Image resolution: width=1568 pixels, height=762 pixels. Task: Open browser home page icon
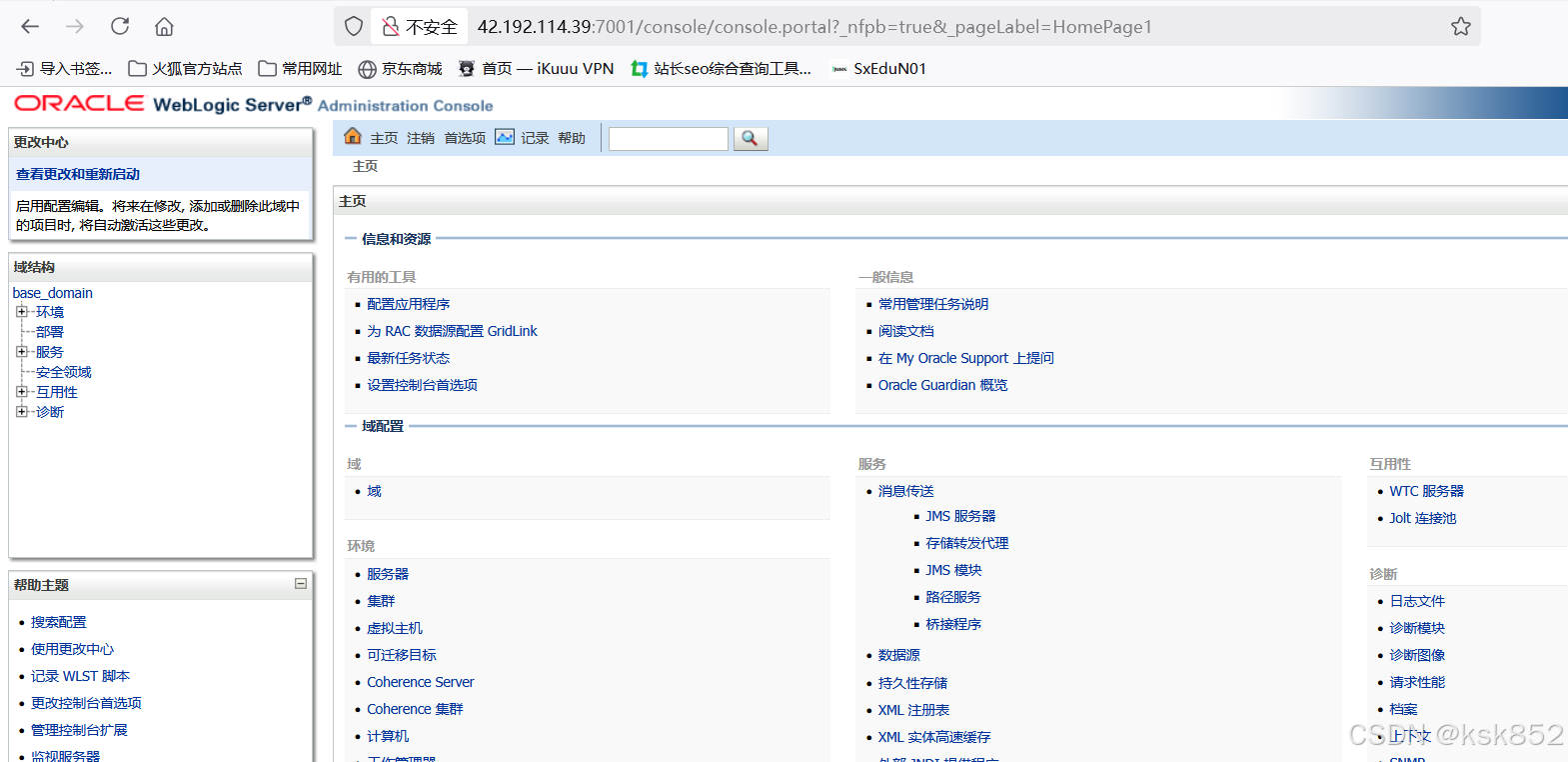pyautogui.click(x=165, y=27)
